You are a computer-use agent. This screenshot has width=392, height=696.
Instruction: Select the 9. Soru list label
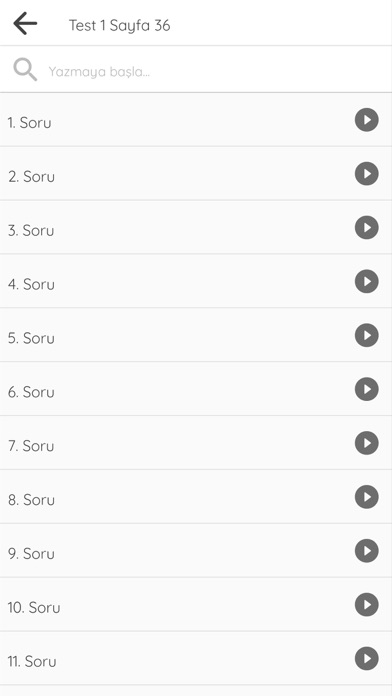31,554
